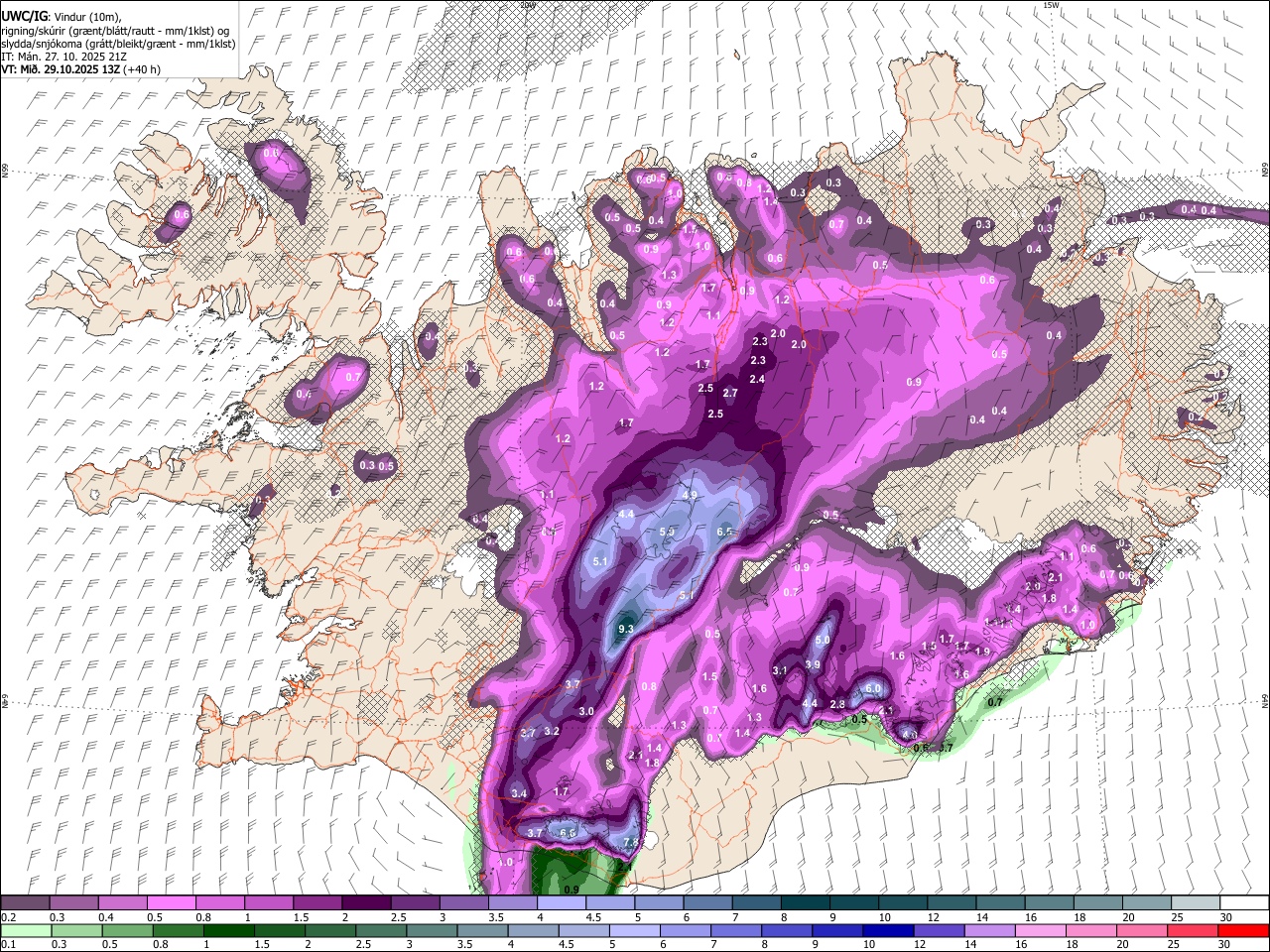1270x952 pixels.
Task: Select the 64N latitude label on the right edge
Action: [1264, 700]
